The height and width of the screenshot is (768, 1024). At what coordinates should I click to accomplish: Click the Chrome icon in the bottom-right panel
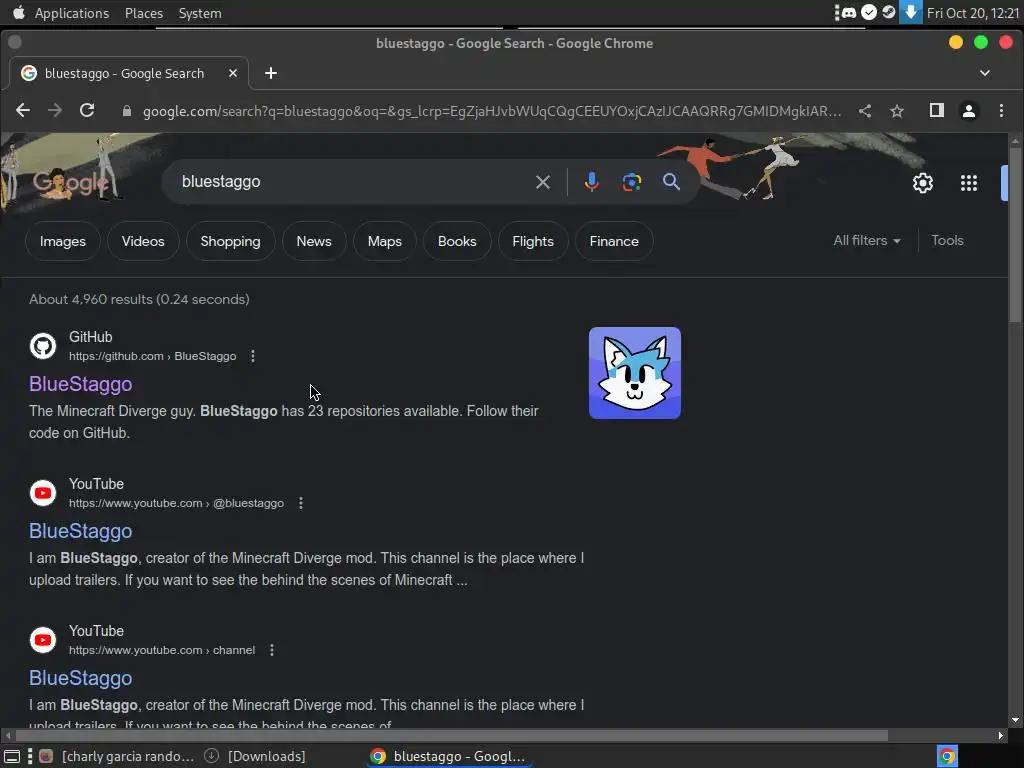(947, 756)
